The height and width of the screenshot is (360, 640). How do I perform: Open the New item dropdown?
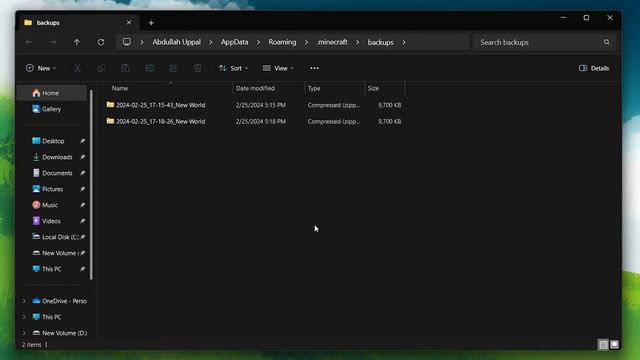(41, 68)
